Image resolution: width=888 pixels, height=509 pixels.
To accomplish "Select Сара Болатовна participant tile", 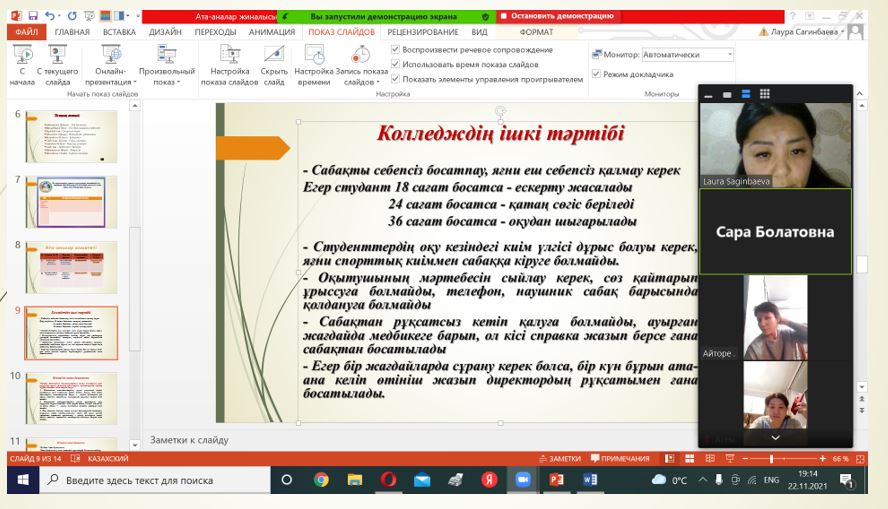I will point(775,232).
